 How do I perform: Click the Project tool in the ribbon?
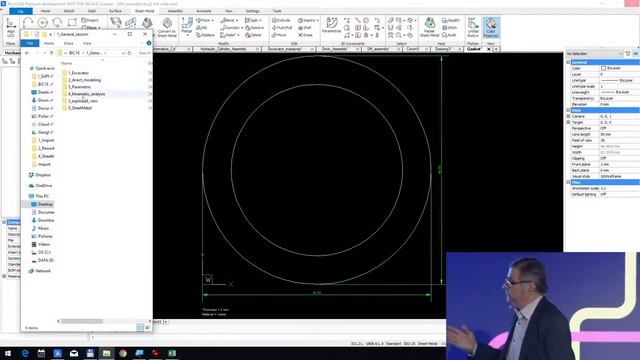click(90, 20)
